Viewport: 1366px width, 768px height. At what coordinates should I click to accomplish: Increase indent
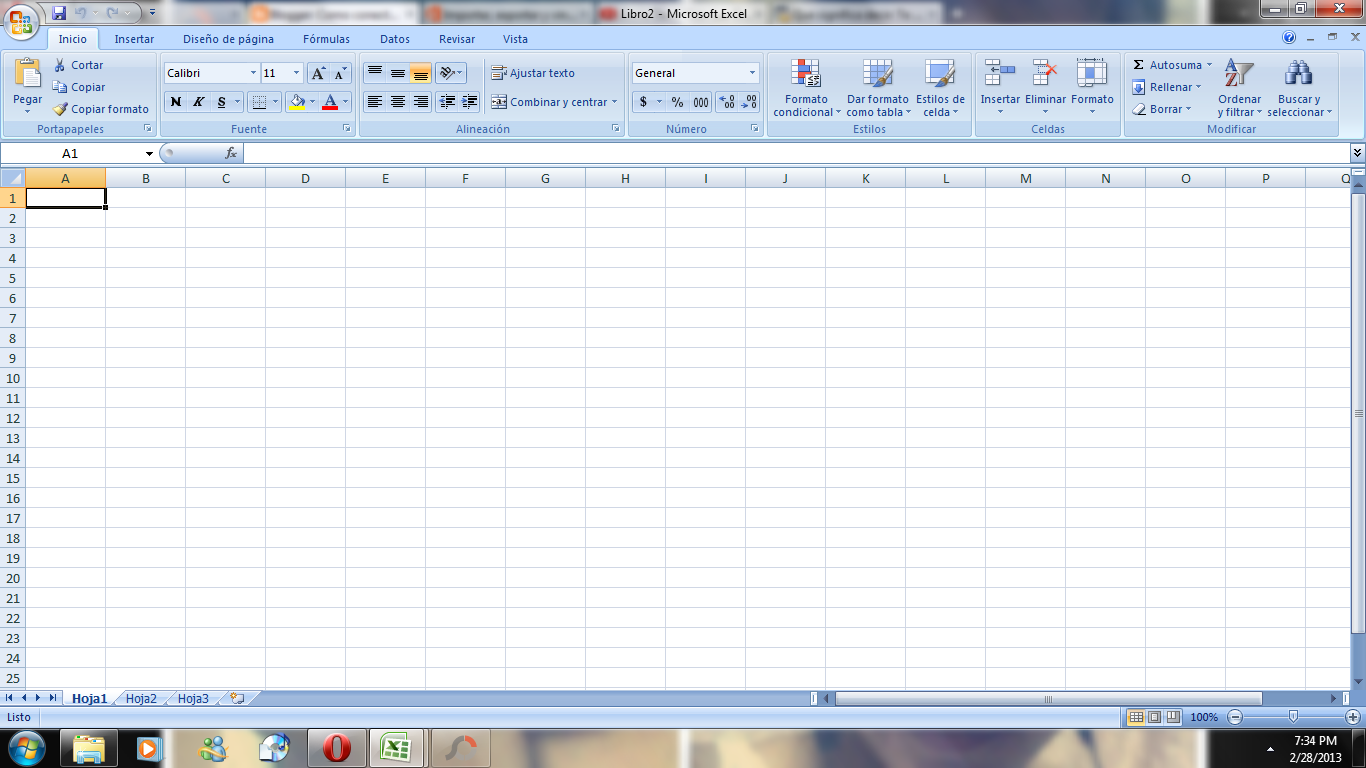[470, 102]
